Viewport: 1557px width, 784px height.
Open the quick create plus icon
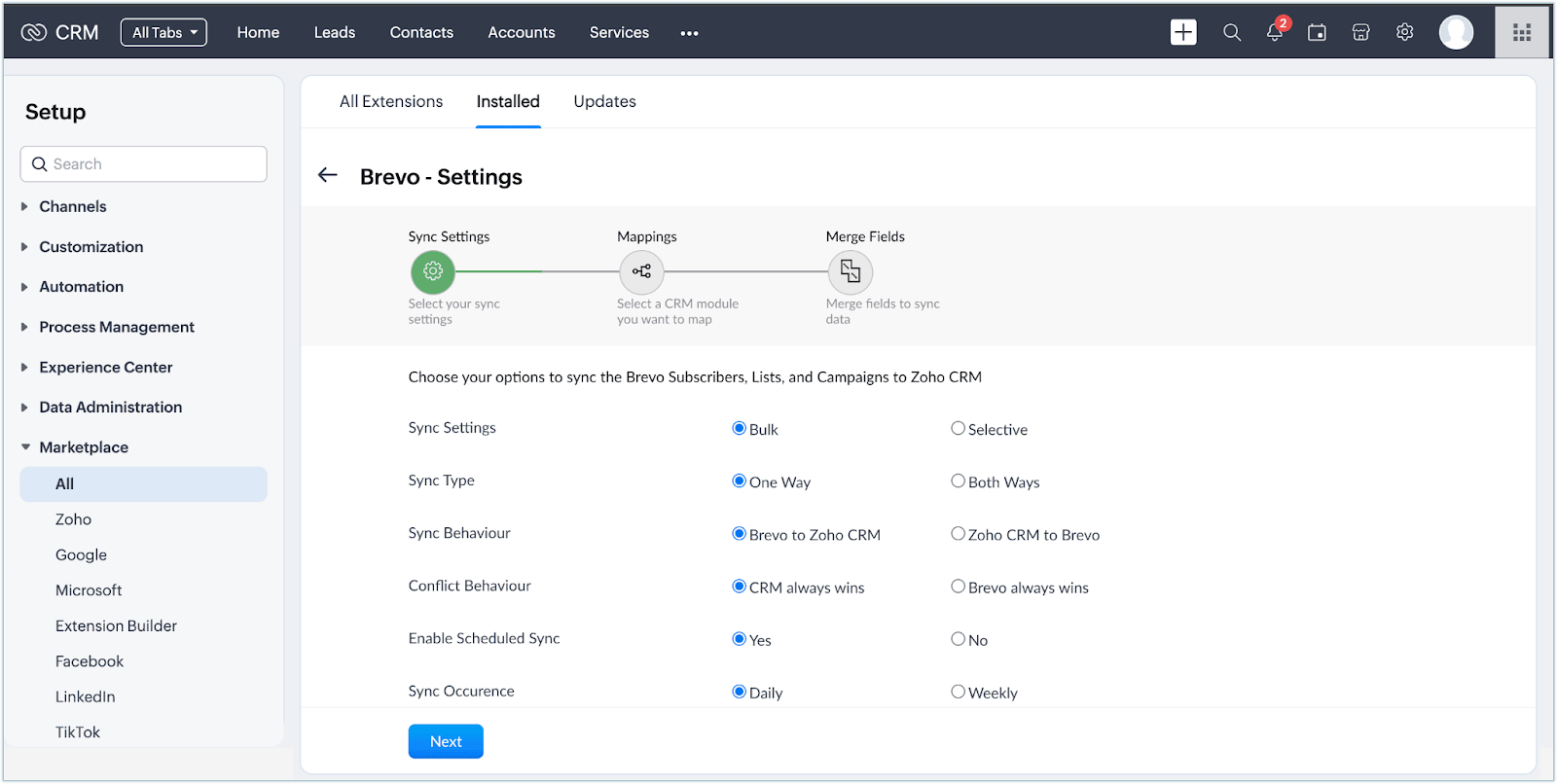point(1183,32)
